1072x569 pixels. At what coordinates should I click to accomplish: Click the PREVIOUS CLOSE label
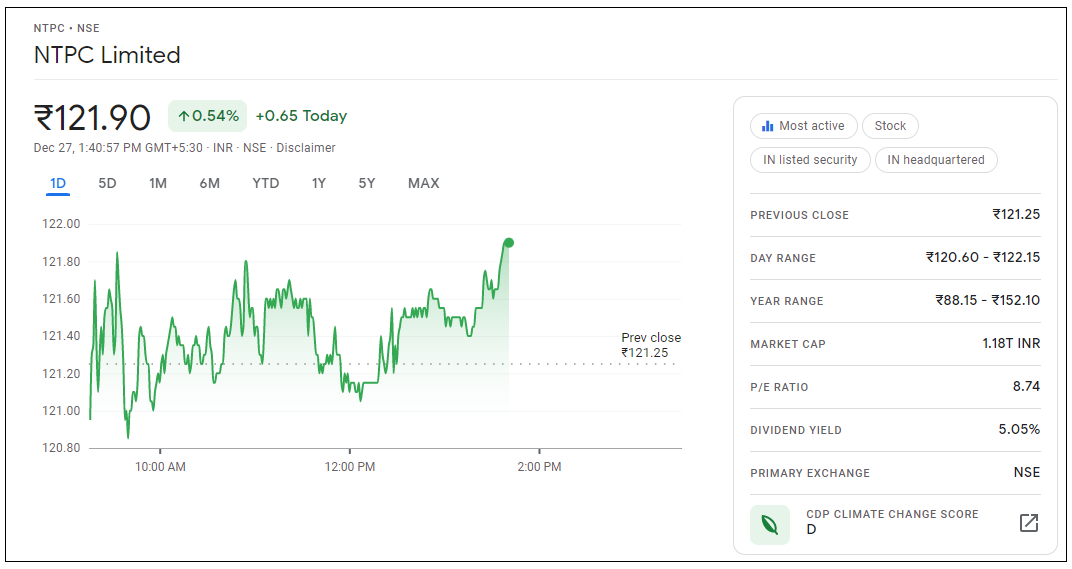[799, 215]
